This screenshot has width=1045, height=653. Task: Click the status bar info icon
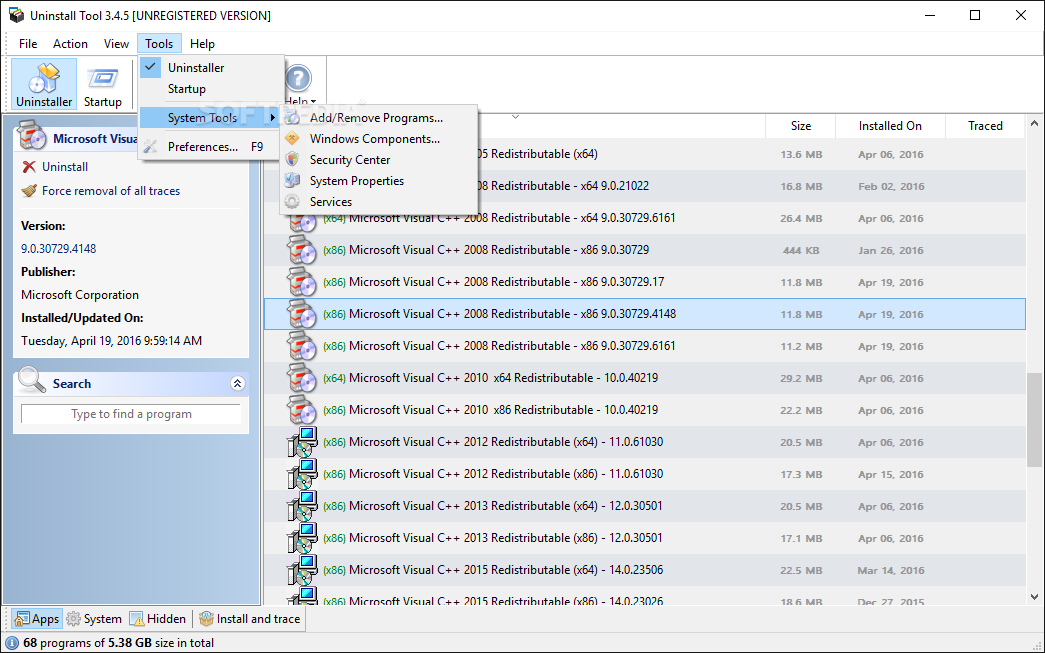tap(11, 643)
